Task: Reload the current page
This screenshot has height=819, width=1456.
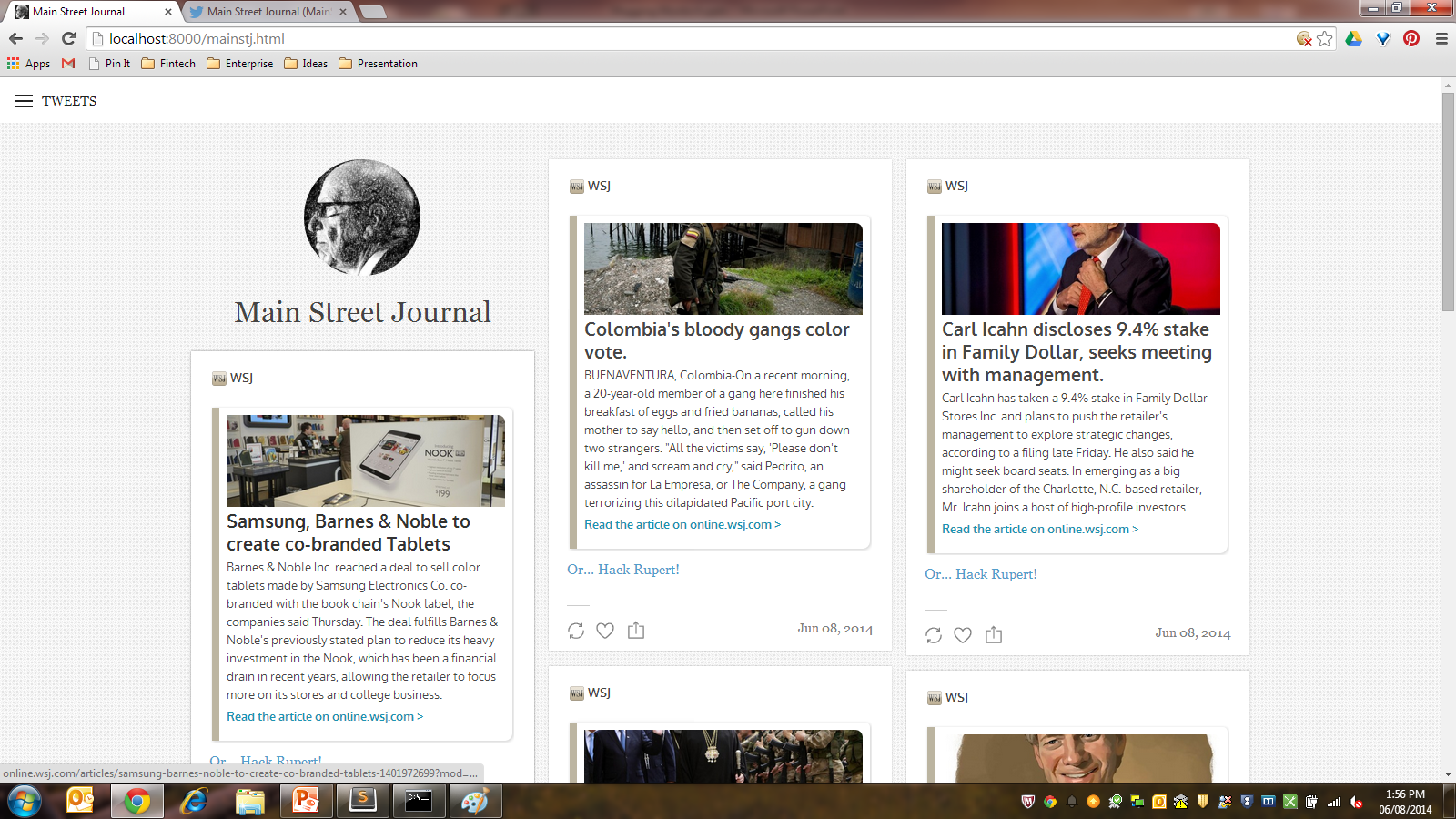Action: (x=68, y=38)
